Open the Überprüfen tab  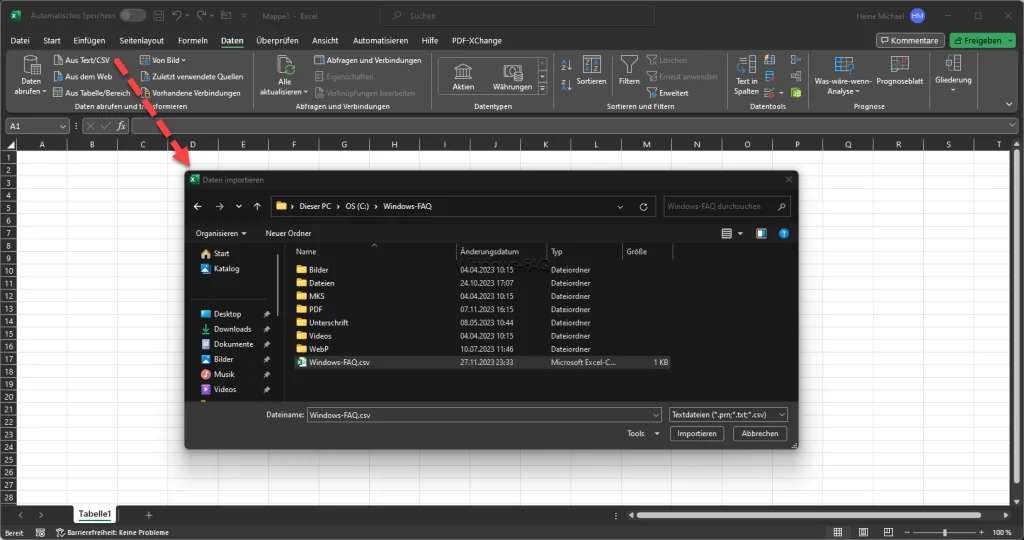coord(277,40)
